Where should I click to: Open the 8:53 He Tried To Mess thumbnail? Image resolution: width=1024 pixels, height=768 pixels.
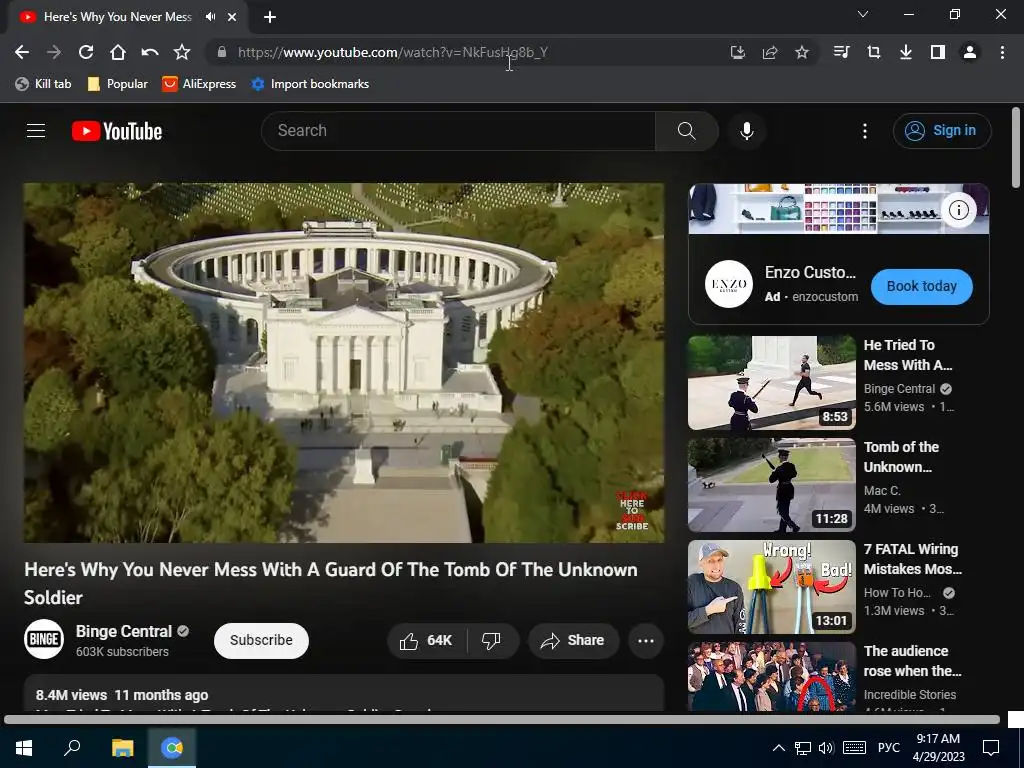click(x=771, y=383)
